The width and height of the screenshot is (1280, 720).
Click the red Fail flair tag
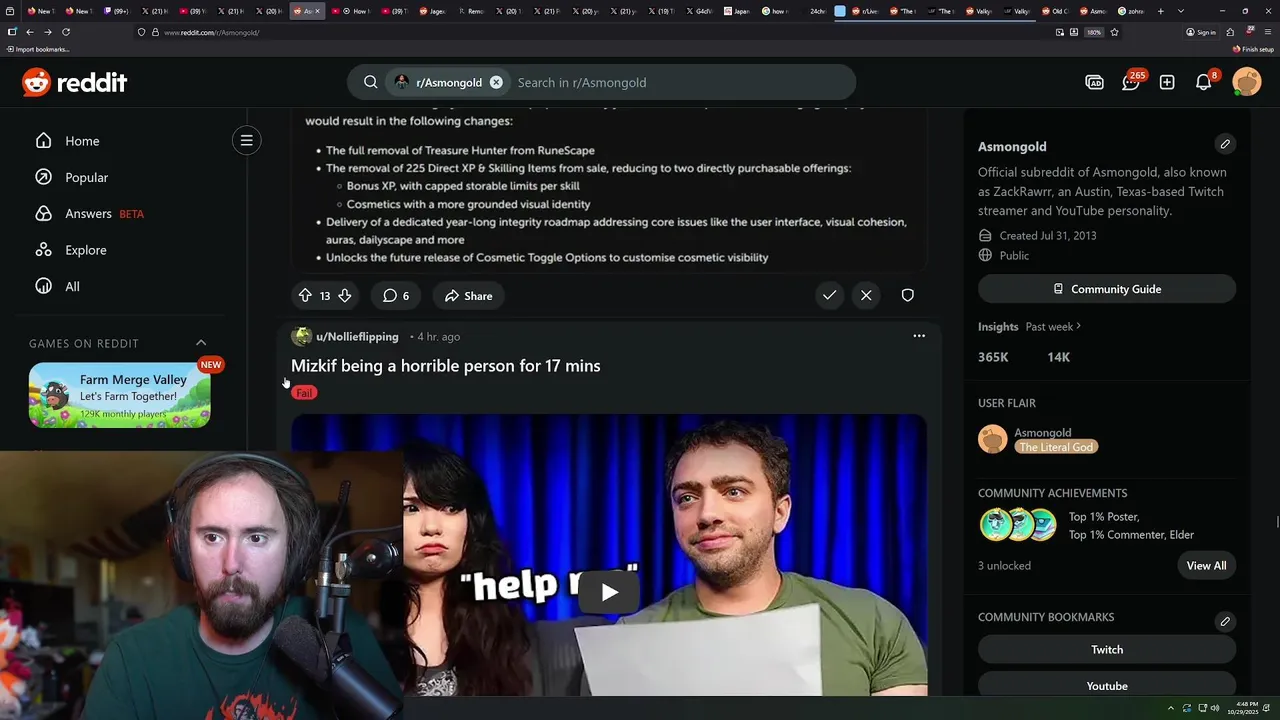[x=304, y=393]
